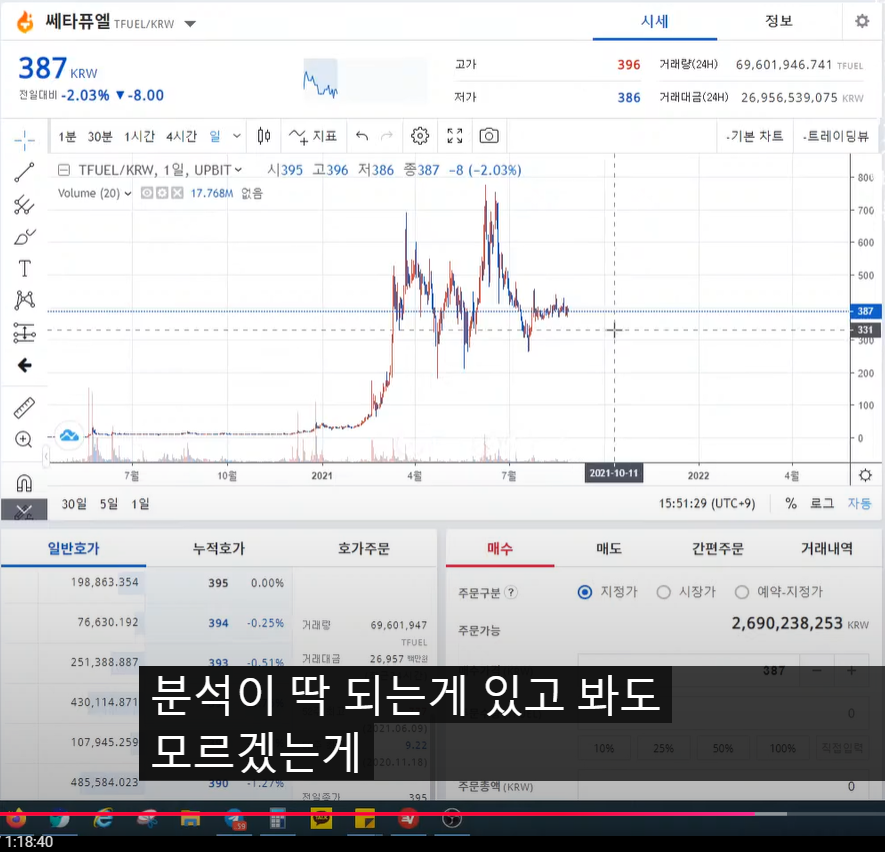Open KakaoTalk from the taskbar
885x852 pixels.
click(x=321, y=819)
